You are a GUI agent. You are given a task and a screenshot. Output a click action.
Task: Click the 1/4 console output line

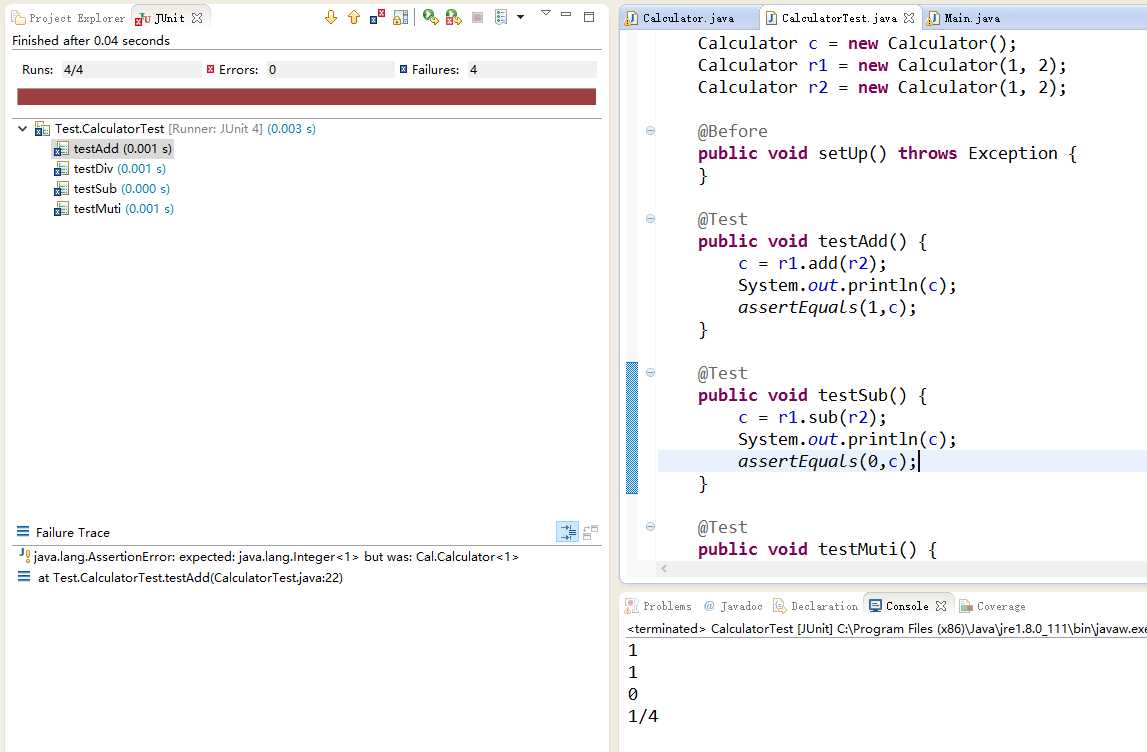(x=643, y=717)
